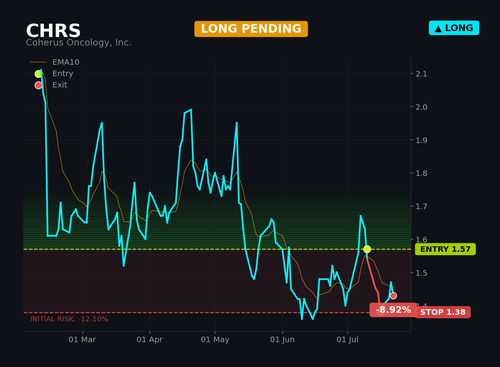Click the STOP 1.38 price label

click(443, 312)
